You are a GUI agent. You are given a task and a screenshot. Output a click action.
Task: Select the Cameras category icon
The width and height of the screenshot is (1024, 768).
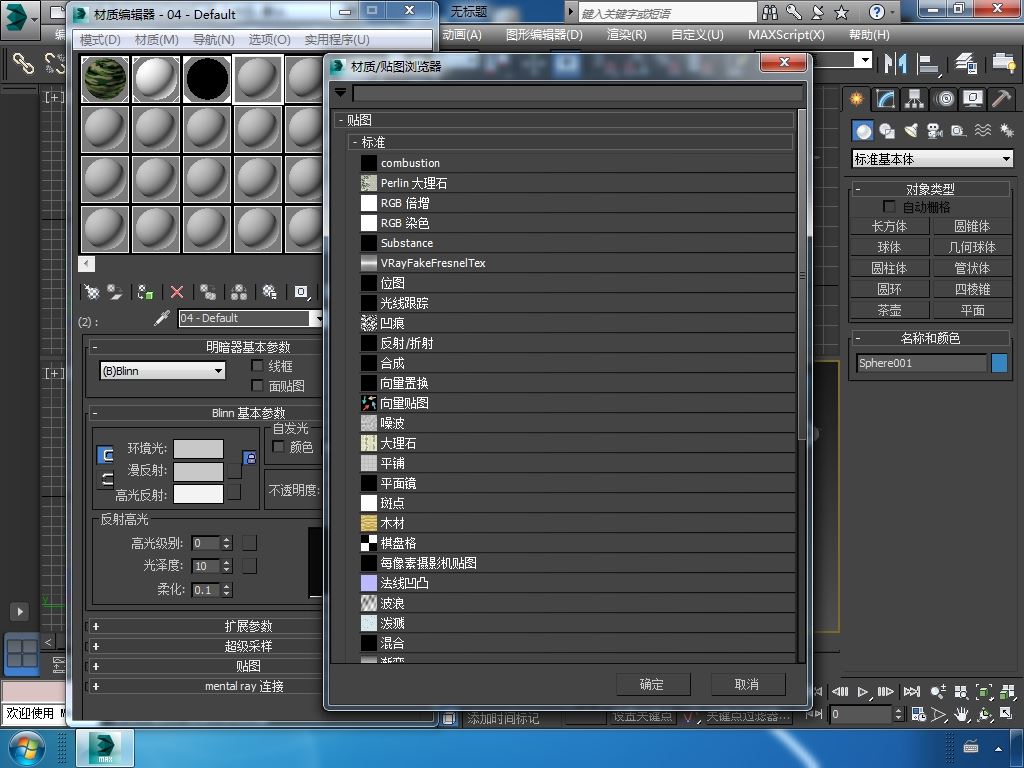pyautogui.click(x=935, y=131)
